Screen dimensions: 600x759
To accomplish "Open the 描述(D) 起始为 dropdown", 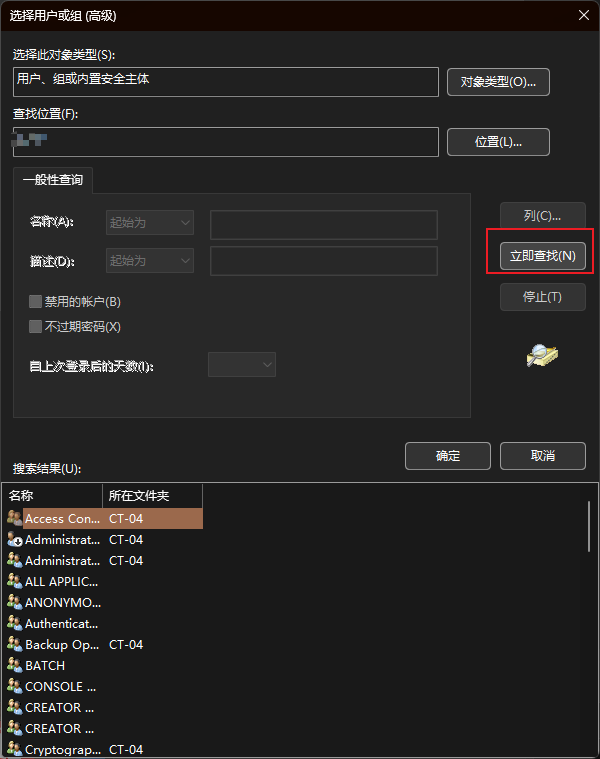I will point(150,260).
